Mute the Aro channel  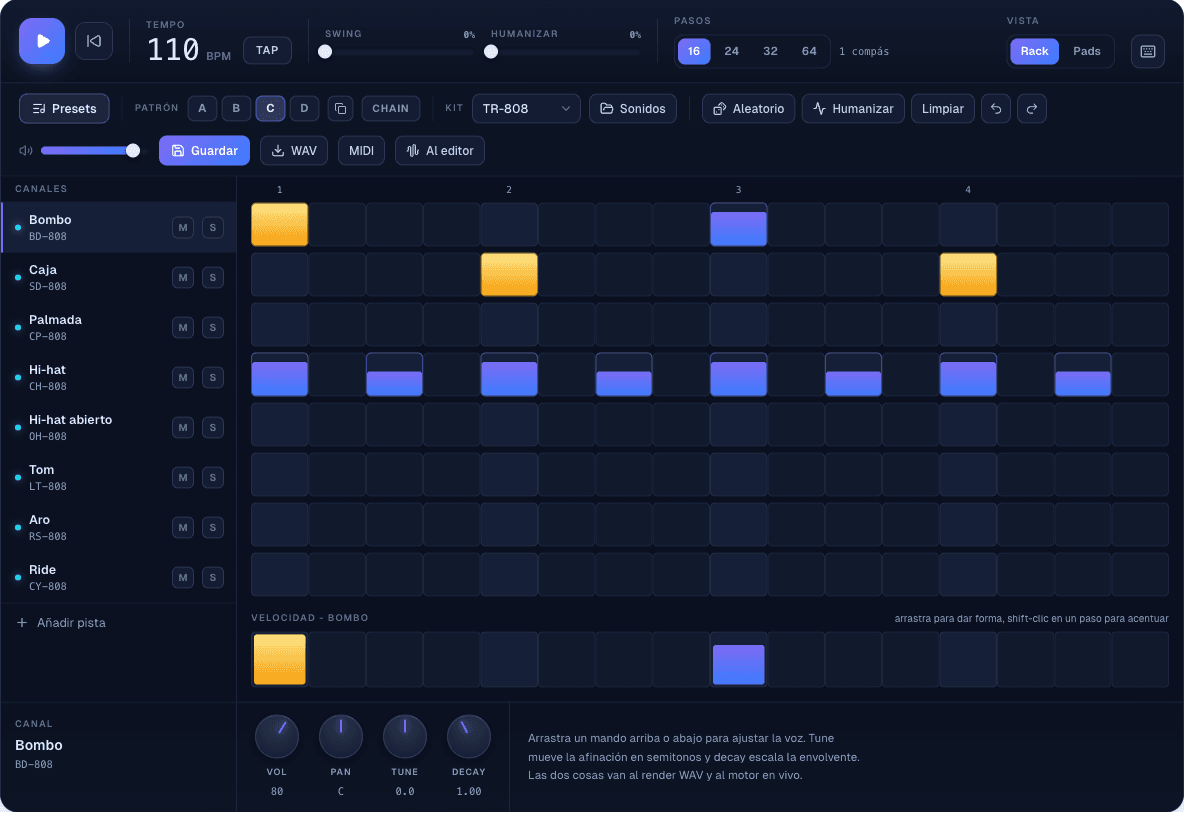[183, 528]
